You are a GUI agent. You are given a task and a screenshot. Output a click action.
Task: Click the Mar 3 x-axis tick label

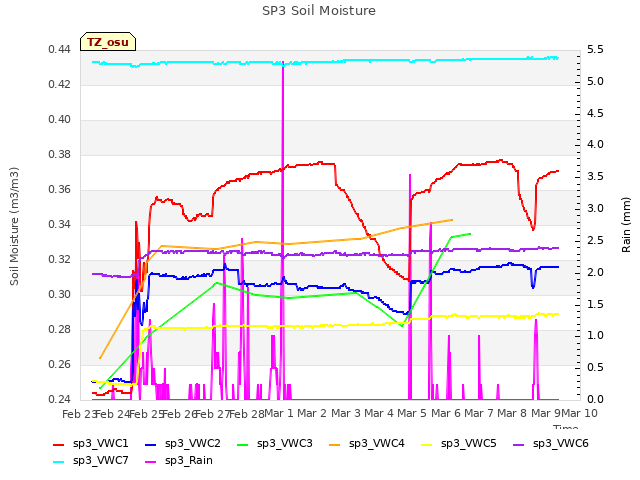(x=346, y=414)
